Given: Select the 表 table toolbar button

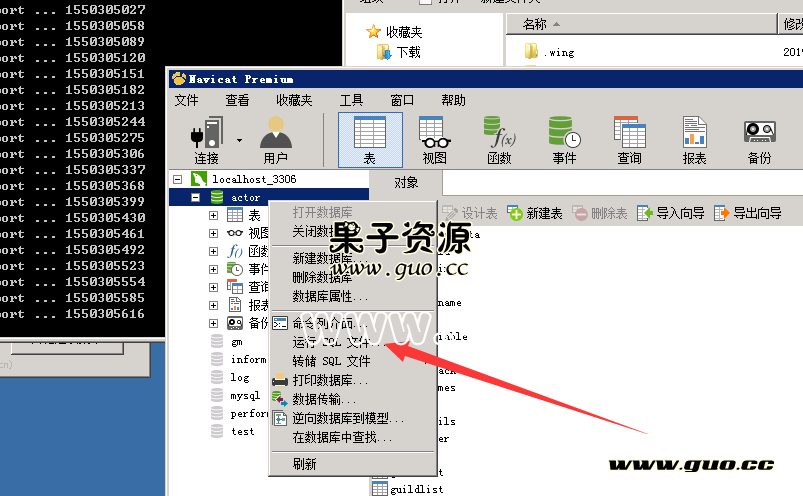Looking at the screenshot, I should [370, 140].
